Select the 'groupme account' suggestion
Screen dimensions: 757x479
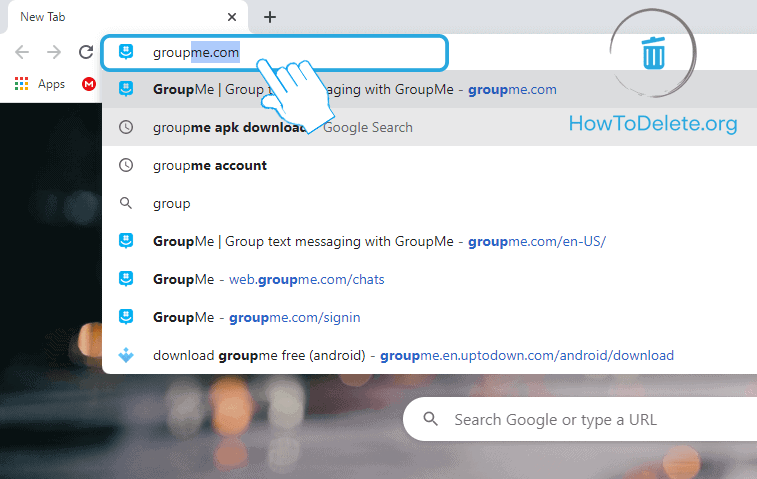[x=430, y=165]
